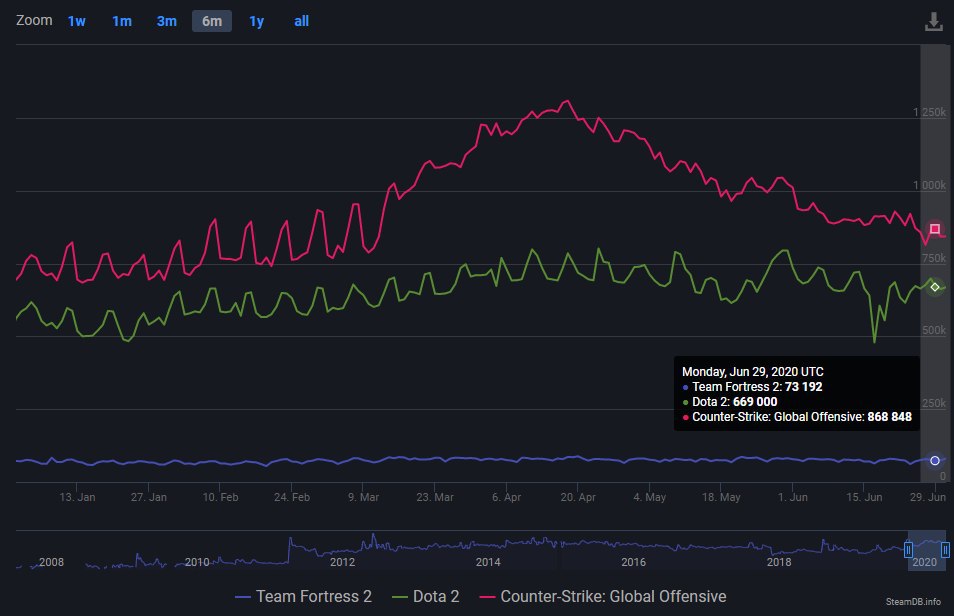The width and height of the screenshot is (954, 616).
Task: Click the 1 250k y-axis label
Action: click(929, 112)
